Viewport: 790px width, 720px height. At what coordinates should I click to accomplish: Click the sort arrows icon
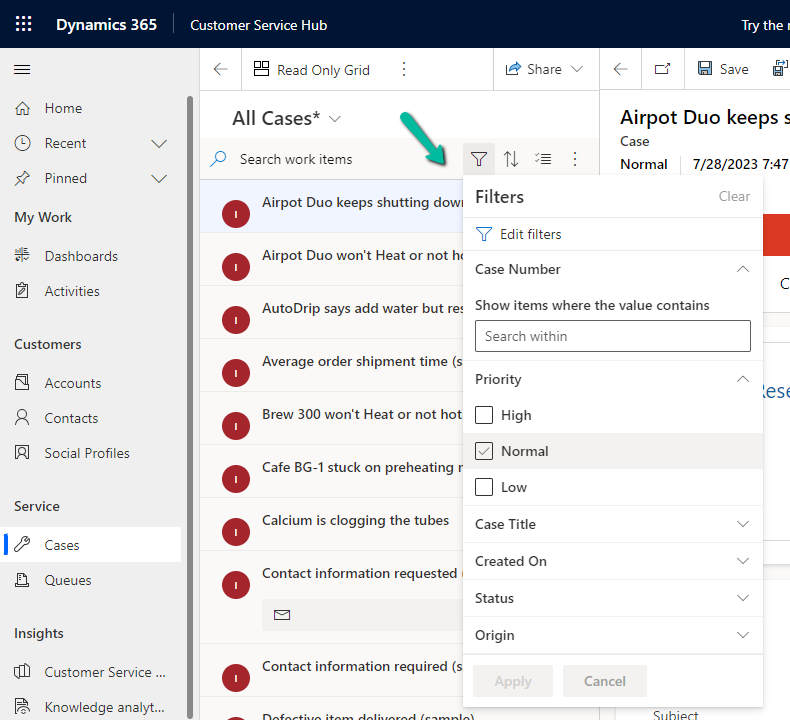tap(511, 159)
